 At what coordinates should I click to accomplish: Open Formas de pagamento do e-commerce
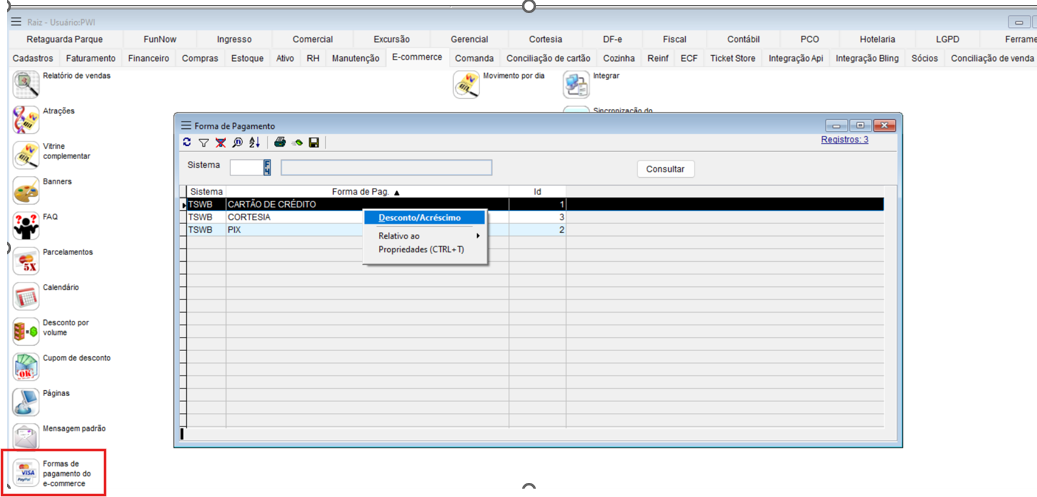pos(56,472)
